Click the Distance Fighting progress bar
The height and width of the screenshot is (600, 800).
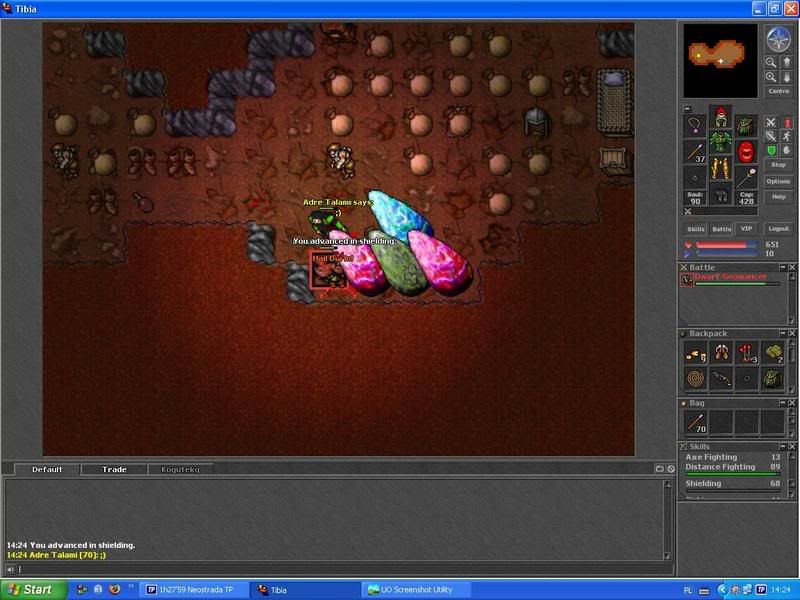point(733,474)
